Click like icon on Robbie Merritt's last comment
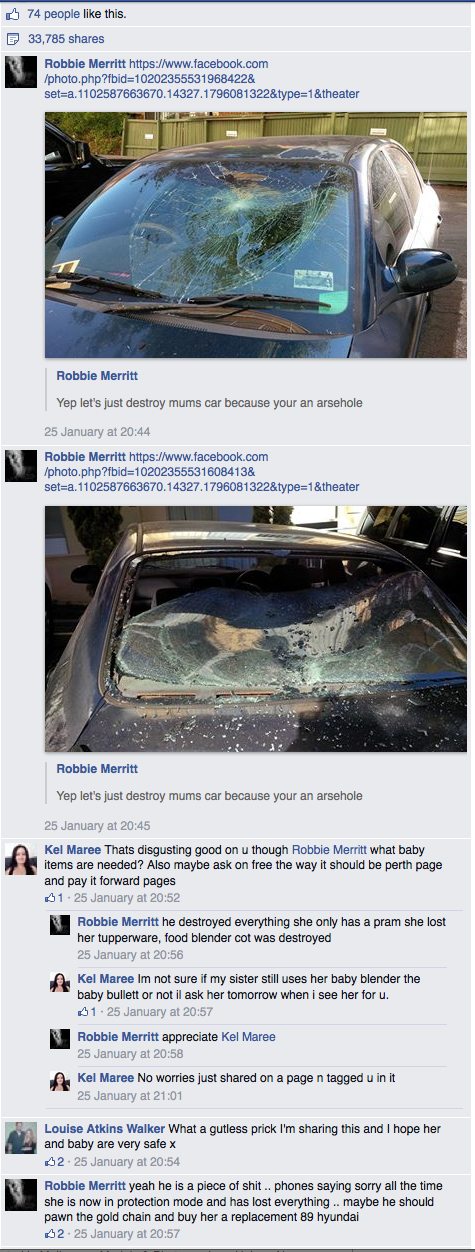 (x=51, y=1234)
